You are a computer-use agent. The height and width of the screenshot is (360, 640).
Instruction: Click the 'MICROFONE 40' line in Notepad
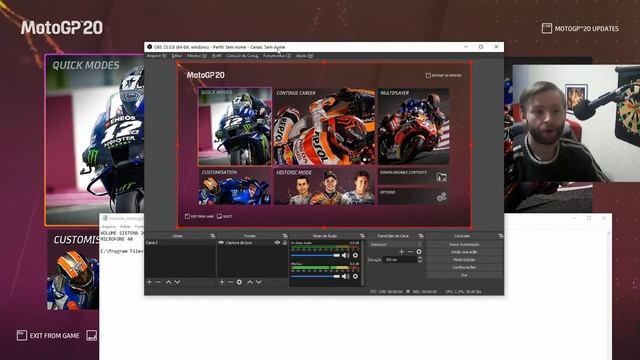(117, 239)
